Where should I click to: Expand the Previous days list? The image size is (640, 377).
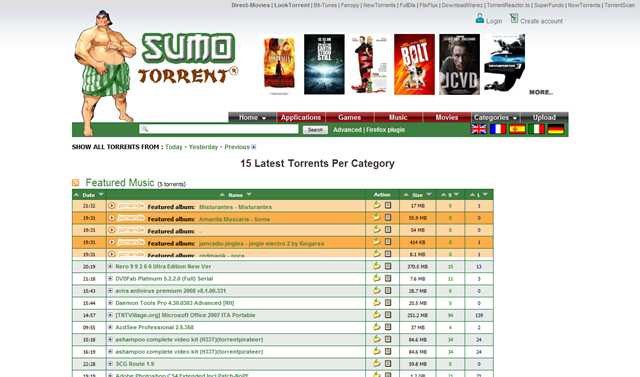point(253,147)
